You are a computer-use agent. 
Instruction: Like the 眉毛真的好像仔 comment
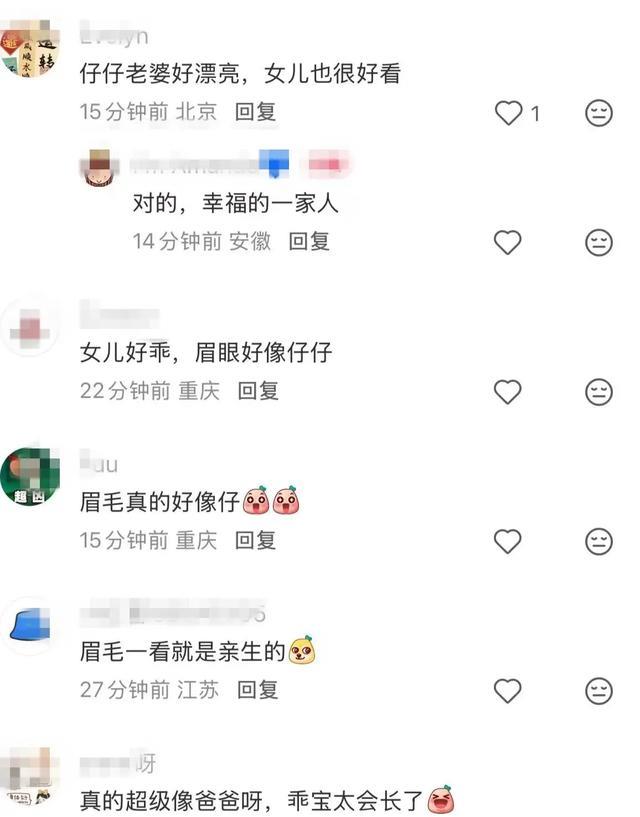coord(508,541)
